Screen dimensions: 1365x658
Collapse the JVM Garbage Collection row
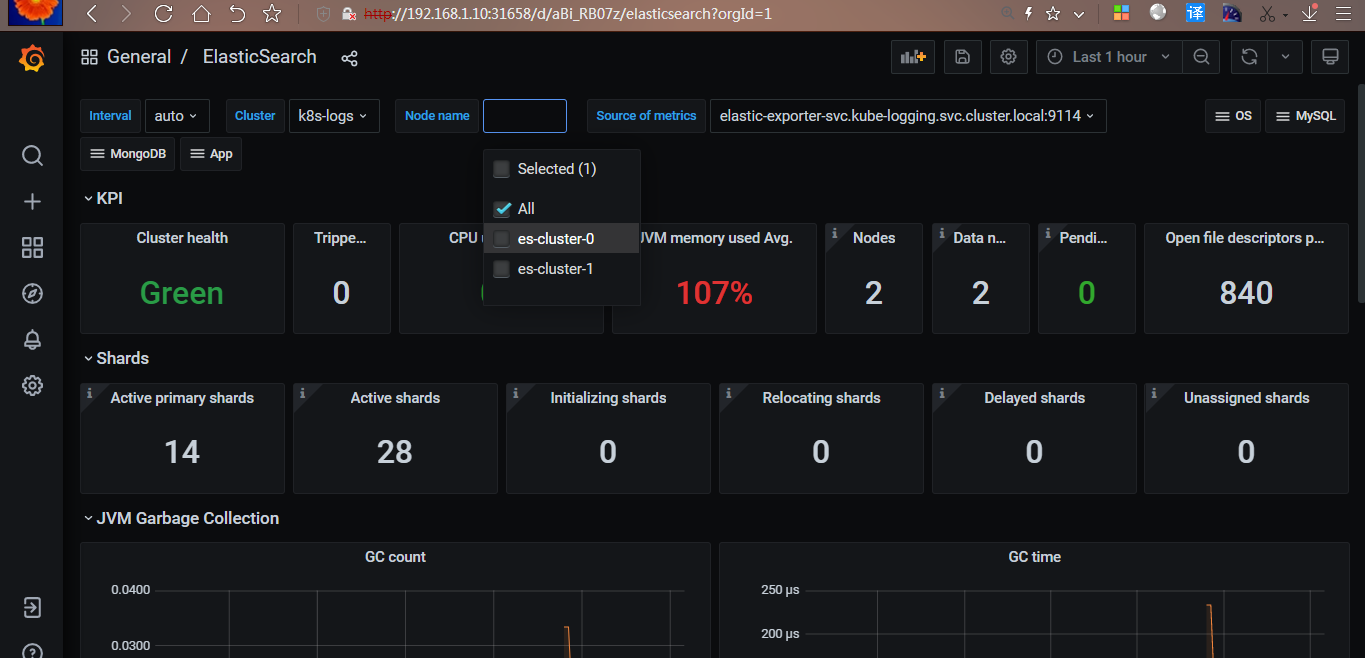click(x=181, y=518)
